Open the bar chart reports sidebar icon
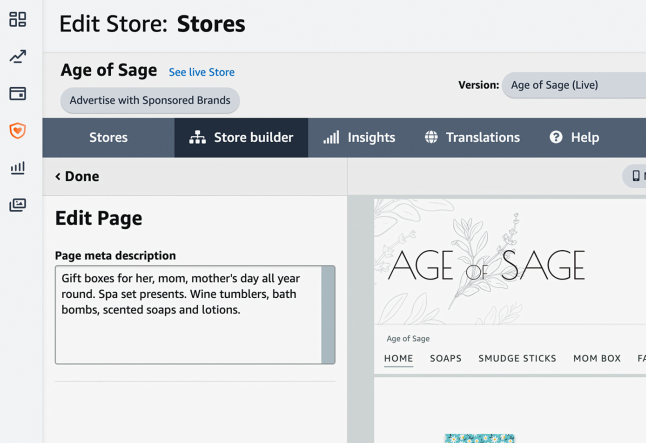The width and height of the screenshot is (646, 443). (18, 168)
